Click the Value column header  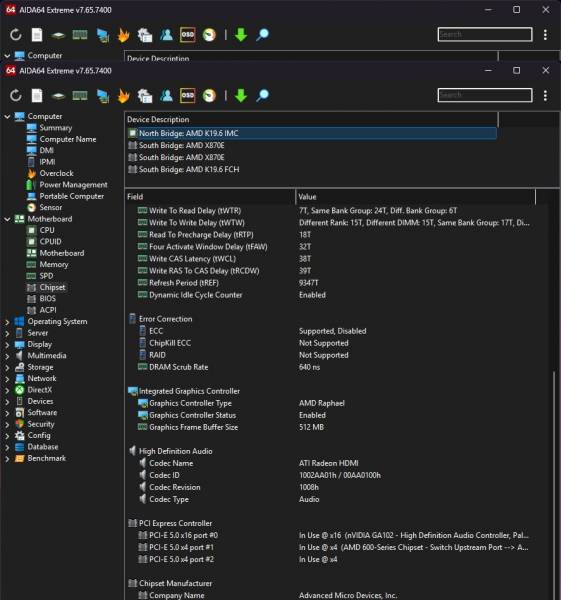click(416, 197)
